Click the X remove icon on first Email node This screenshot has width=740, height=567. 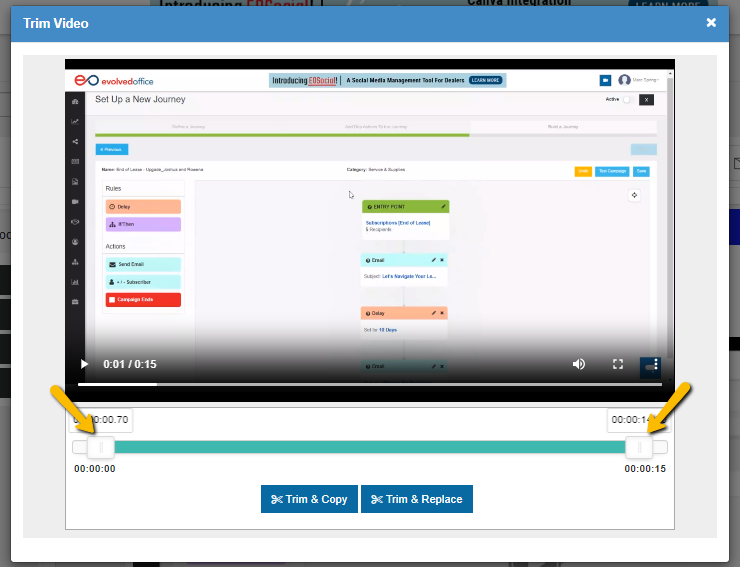tap(442, 260)
